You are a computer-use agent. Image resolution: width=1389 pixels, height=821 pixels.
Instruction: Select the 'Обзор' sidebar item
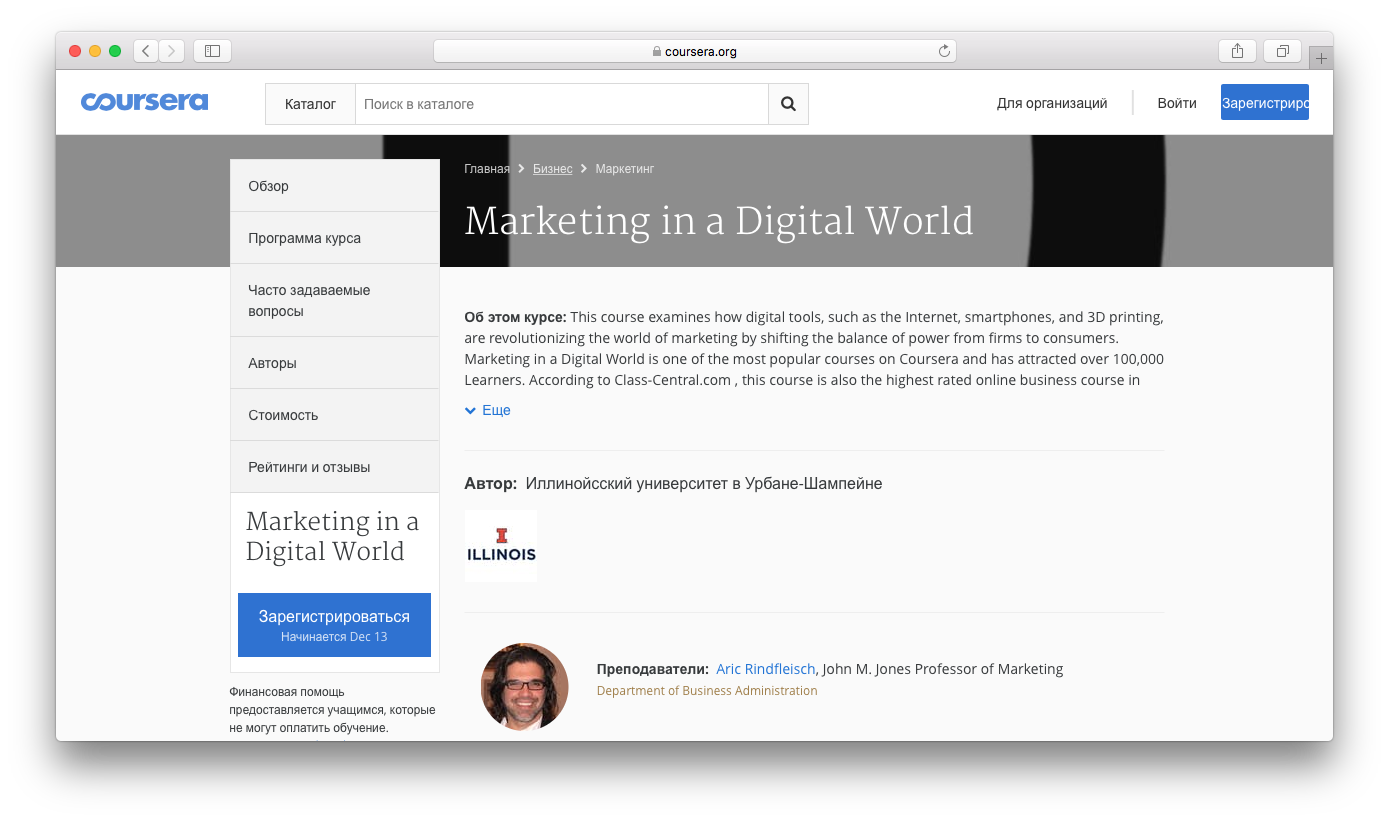pyautogui.click(x=335, y=186)
